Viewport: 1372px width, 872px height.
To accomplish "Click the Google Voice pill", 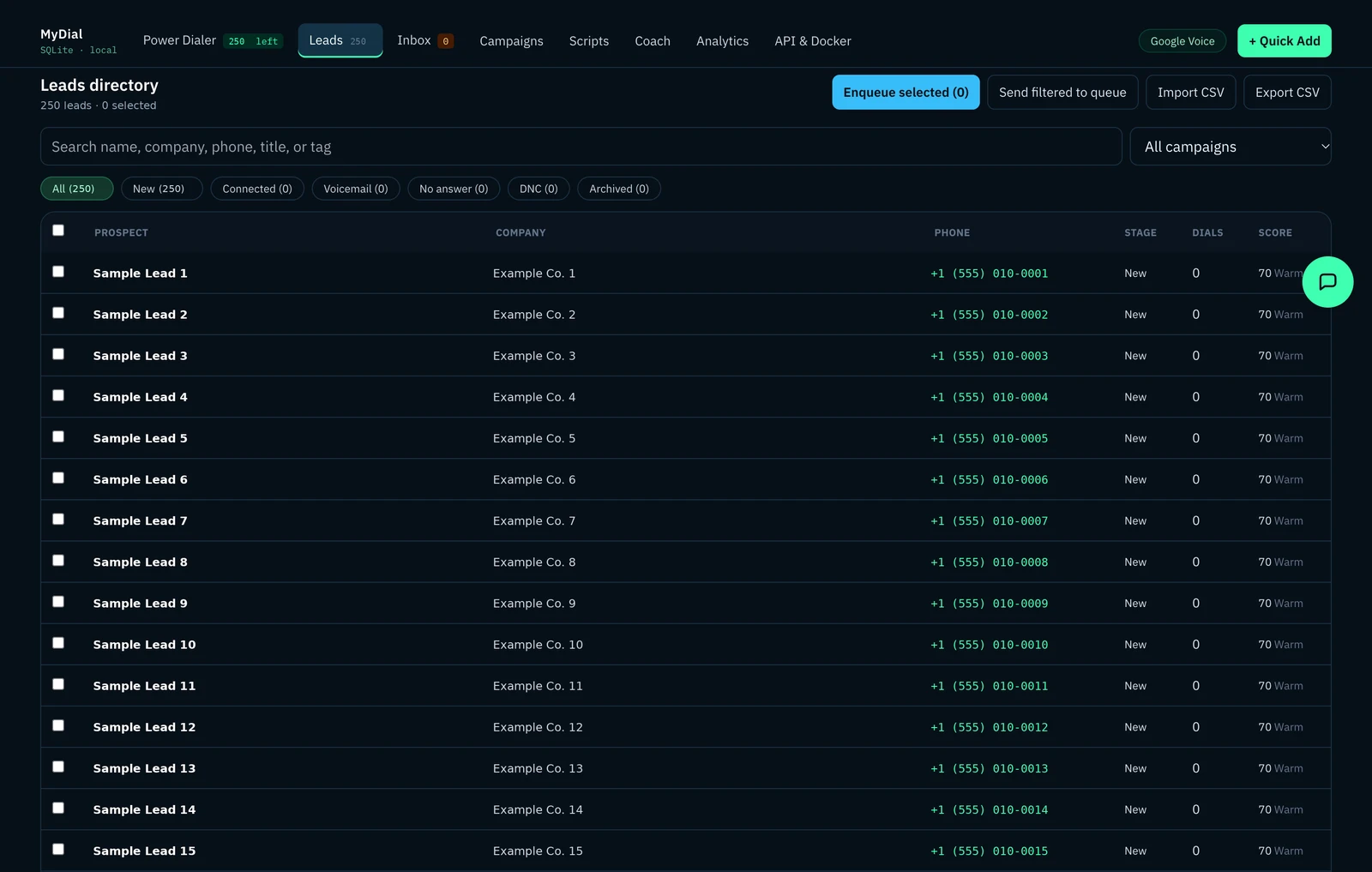I will tap(1182, 41).
